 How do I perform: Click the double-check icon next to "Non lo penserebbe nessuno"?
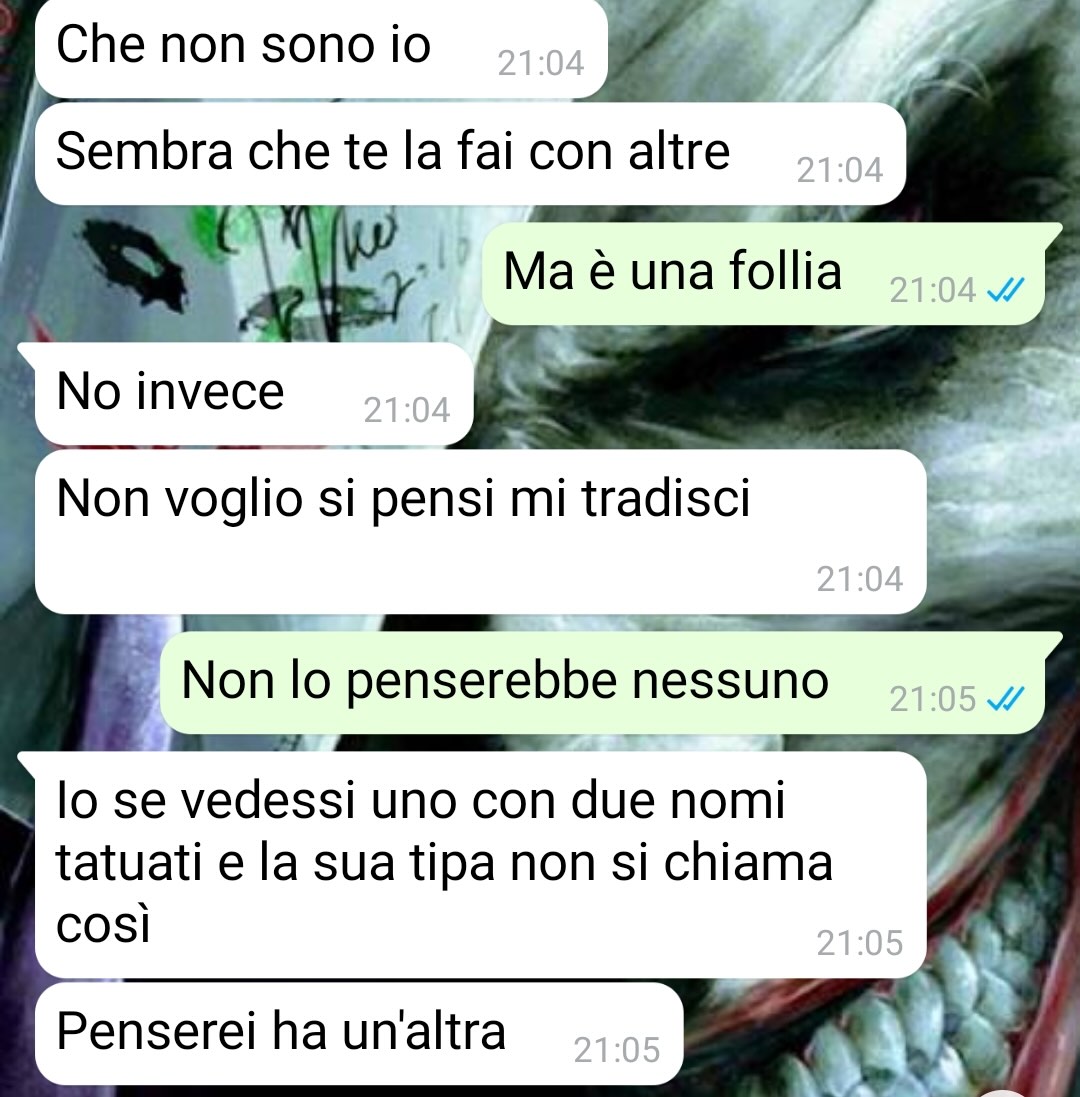click(x=1006, y=698)
